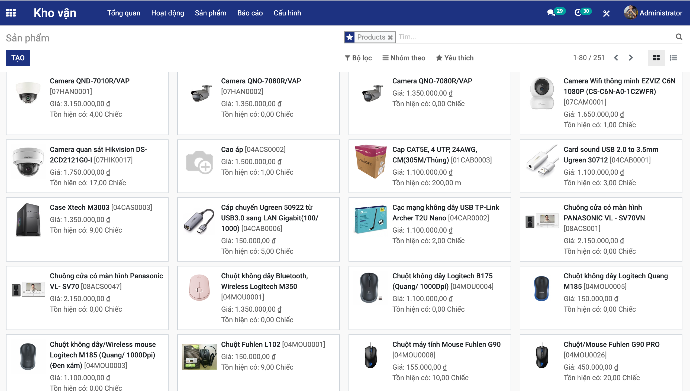Screen dimensions: 690x391
Task: Open Mouse Fuhlen G90 [04MOU0008] thumbnail
Action: click(x=371, y=356)
